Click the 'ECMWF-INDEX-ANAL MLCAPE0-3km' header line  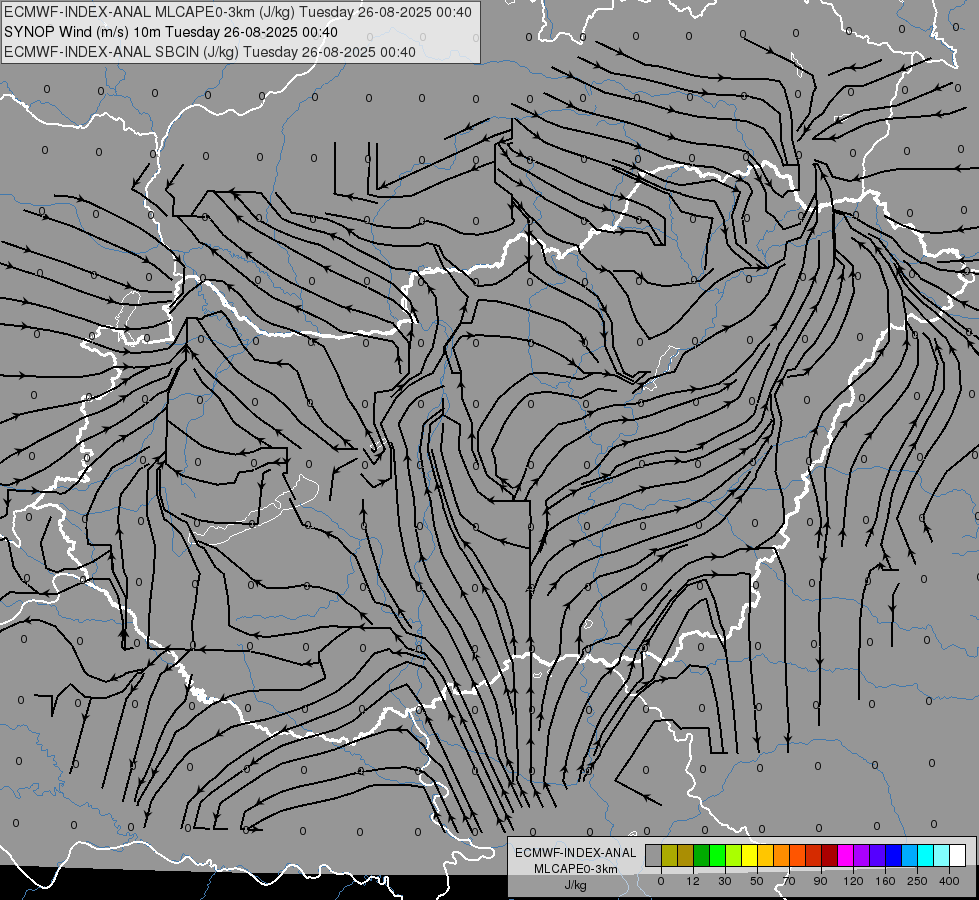238,12
